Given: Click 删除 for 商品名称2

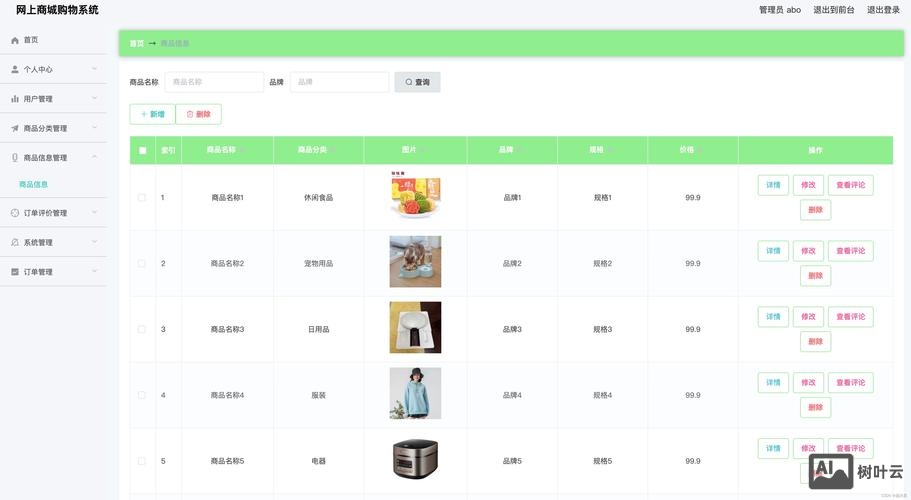Looking at the screenshot, I should click(815, 276).
